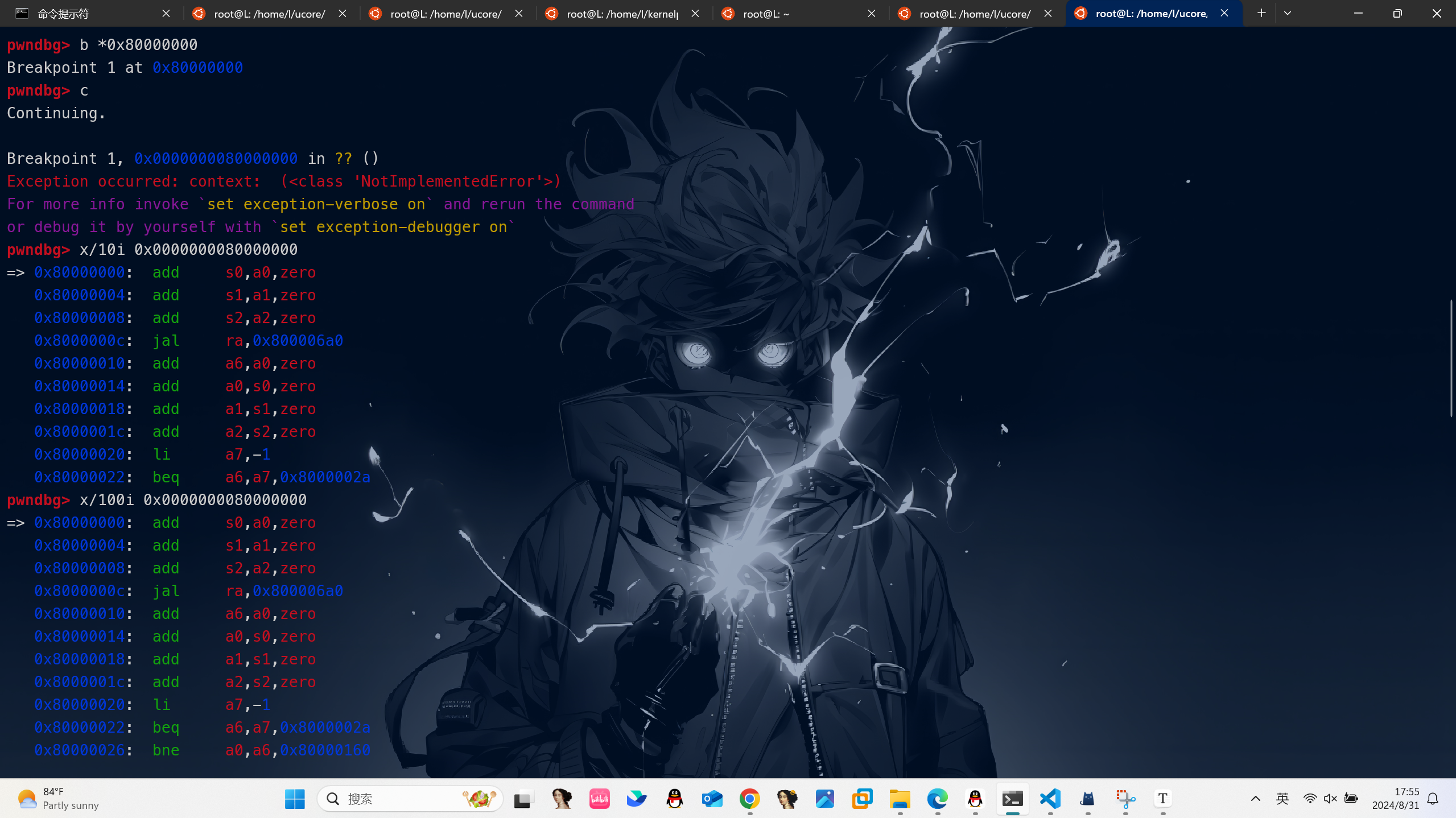The height and width of the screenshot is (818, 1456).
Task: Open Microsoft Edge from the taskbar
Action: [x=937, y=799]
